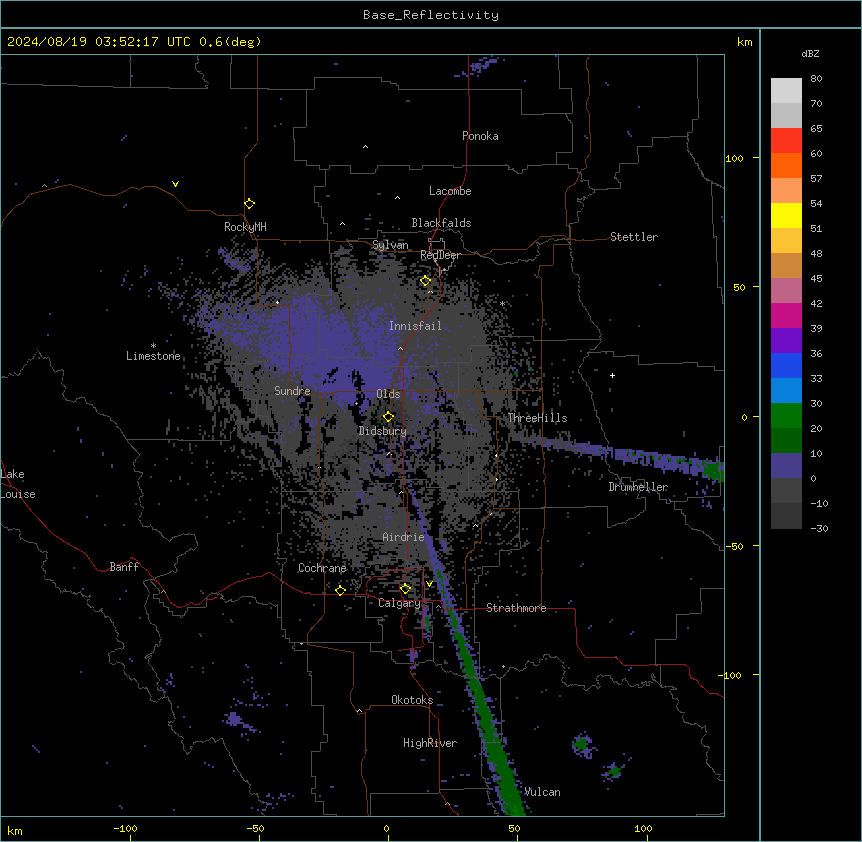
Task: Click the yellow V marker northwest of RockyMH
Action: (175, 184)
